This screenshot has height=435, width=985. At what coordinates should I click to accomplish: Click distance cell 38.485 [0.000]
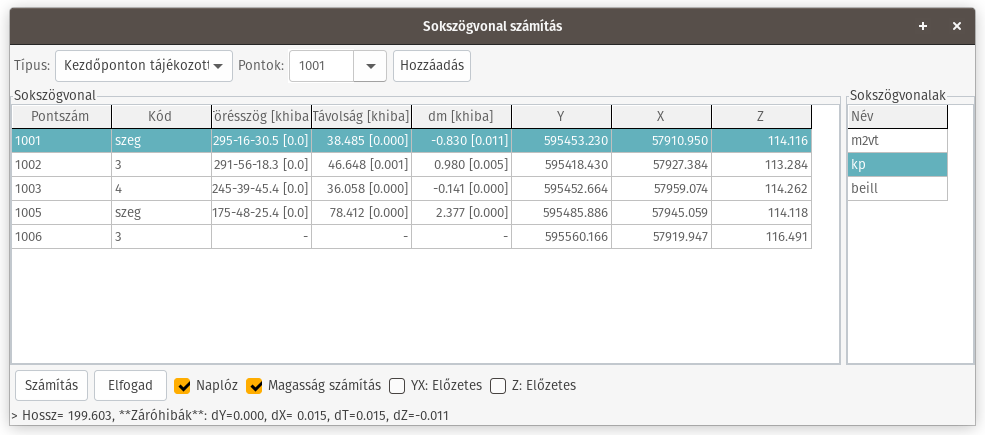(361, 141)
